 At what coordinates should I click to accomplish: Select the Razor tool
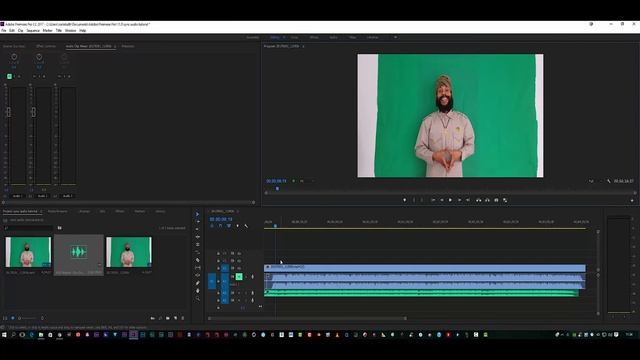198,260
